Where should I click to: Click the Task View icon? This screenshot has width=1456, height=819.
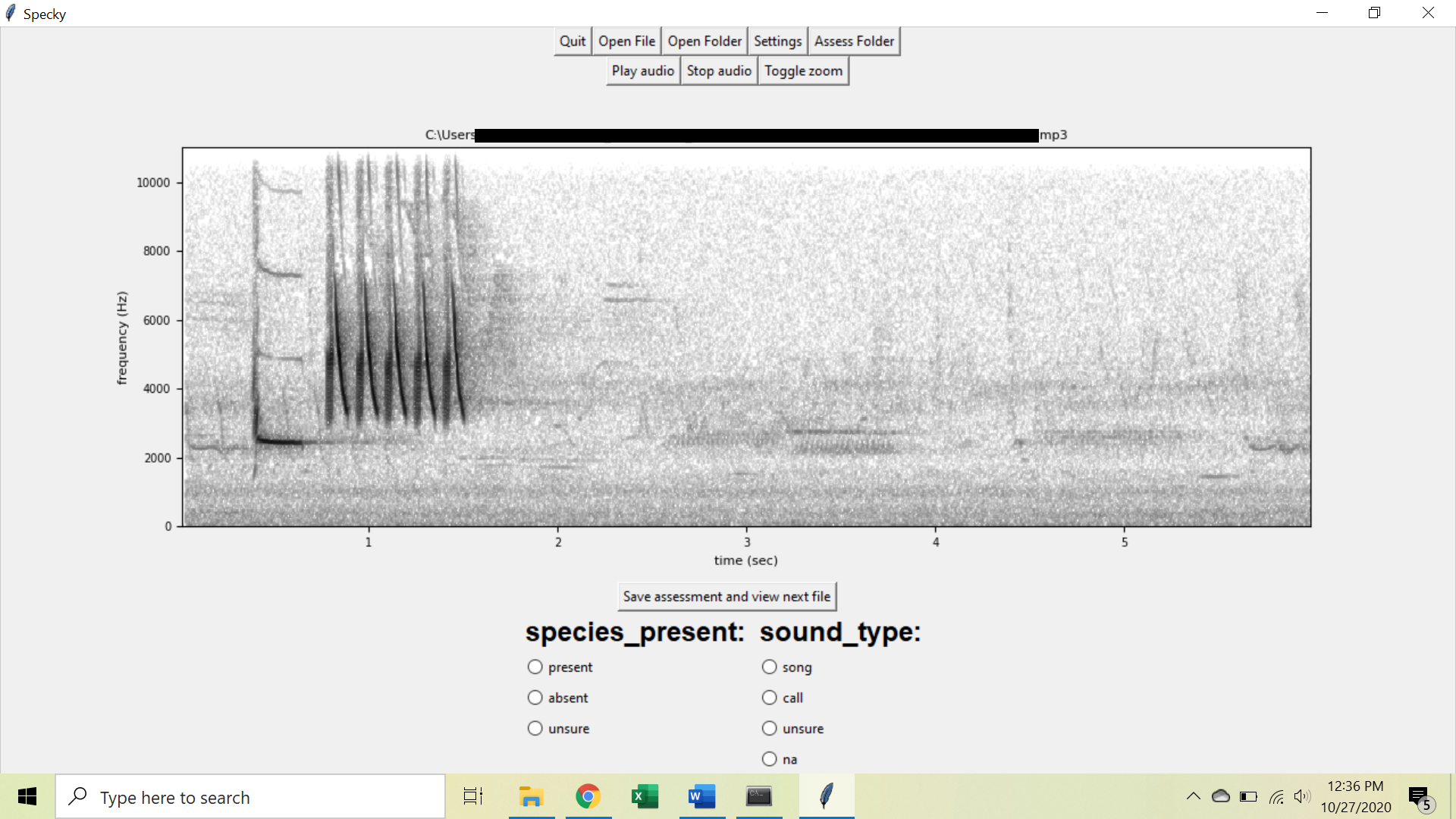(473, 796)
